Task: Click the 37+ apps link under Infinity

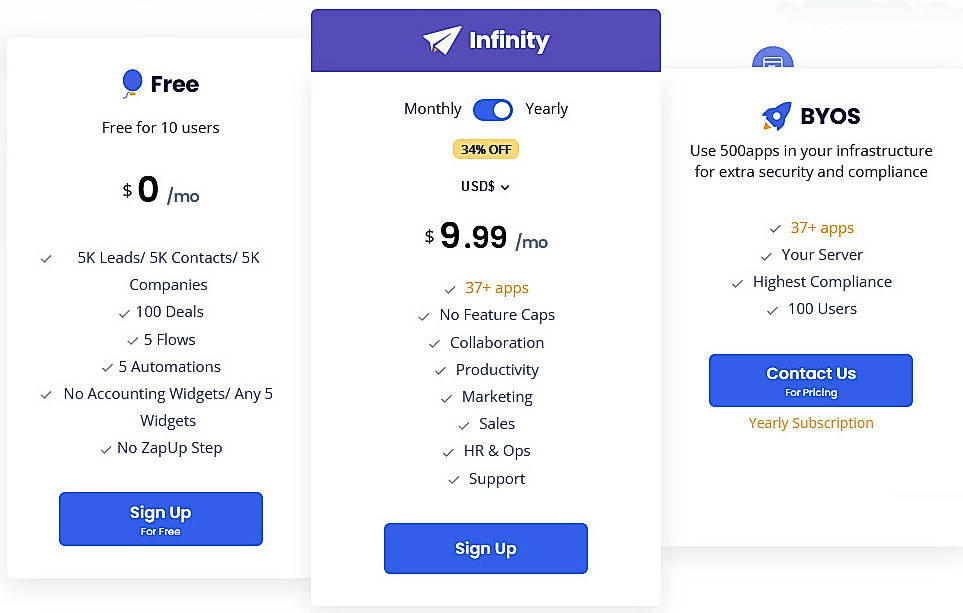Action: click(x=496, y=288)
